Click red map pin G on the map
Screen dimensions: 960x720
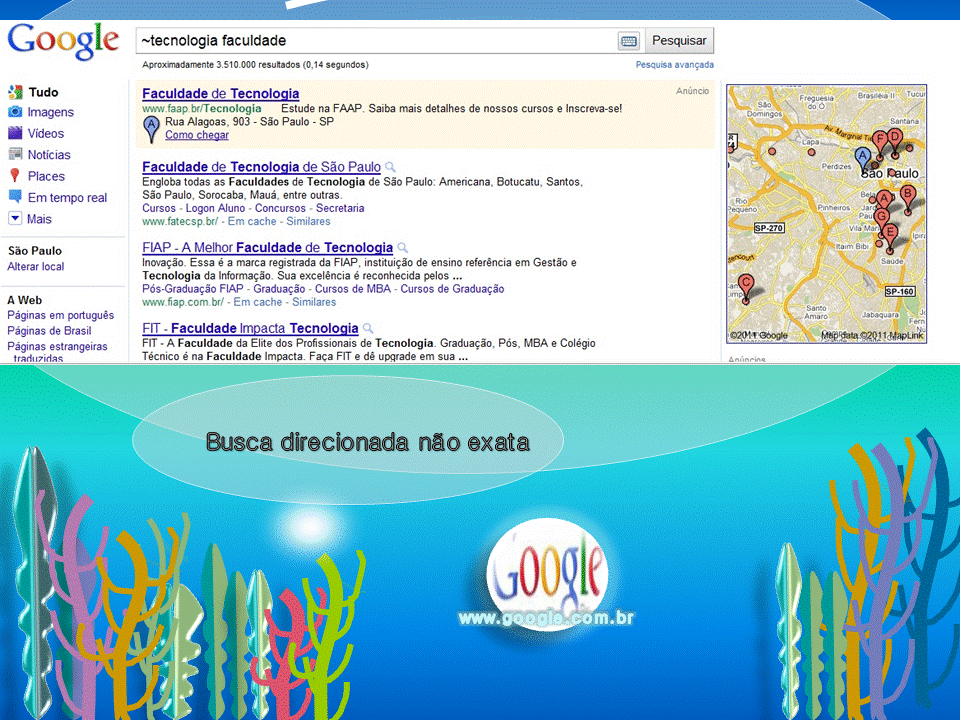click(x=882, y=219)
